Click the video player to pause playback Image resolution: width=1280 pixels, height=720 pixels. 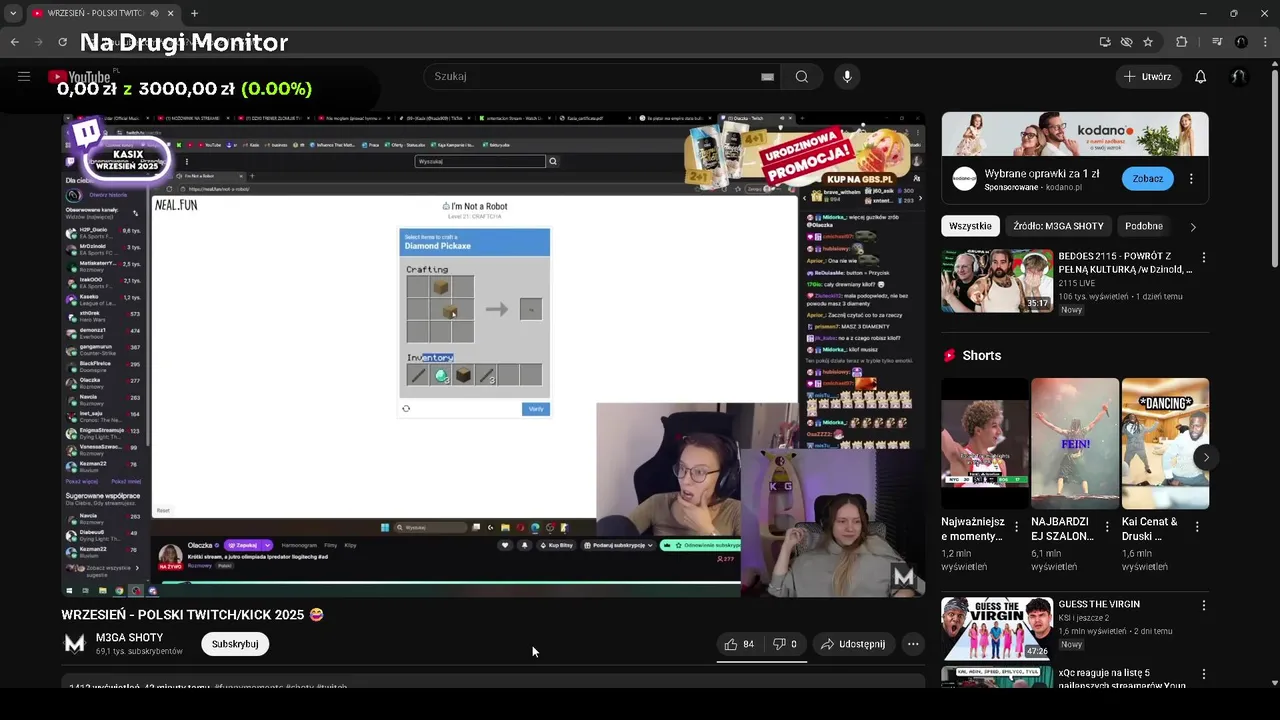(x=493, y=355)
